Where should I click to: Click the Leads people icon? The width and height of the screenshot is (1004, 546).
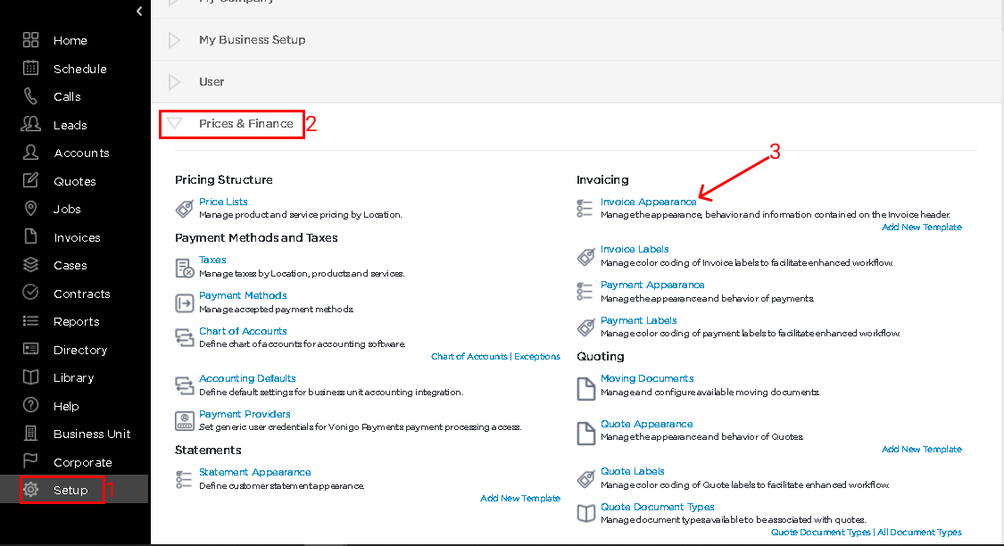[x=31, y=124]
